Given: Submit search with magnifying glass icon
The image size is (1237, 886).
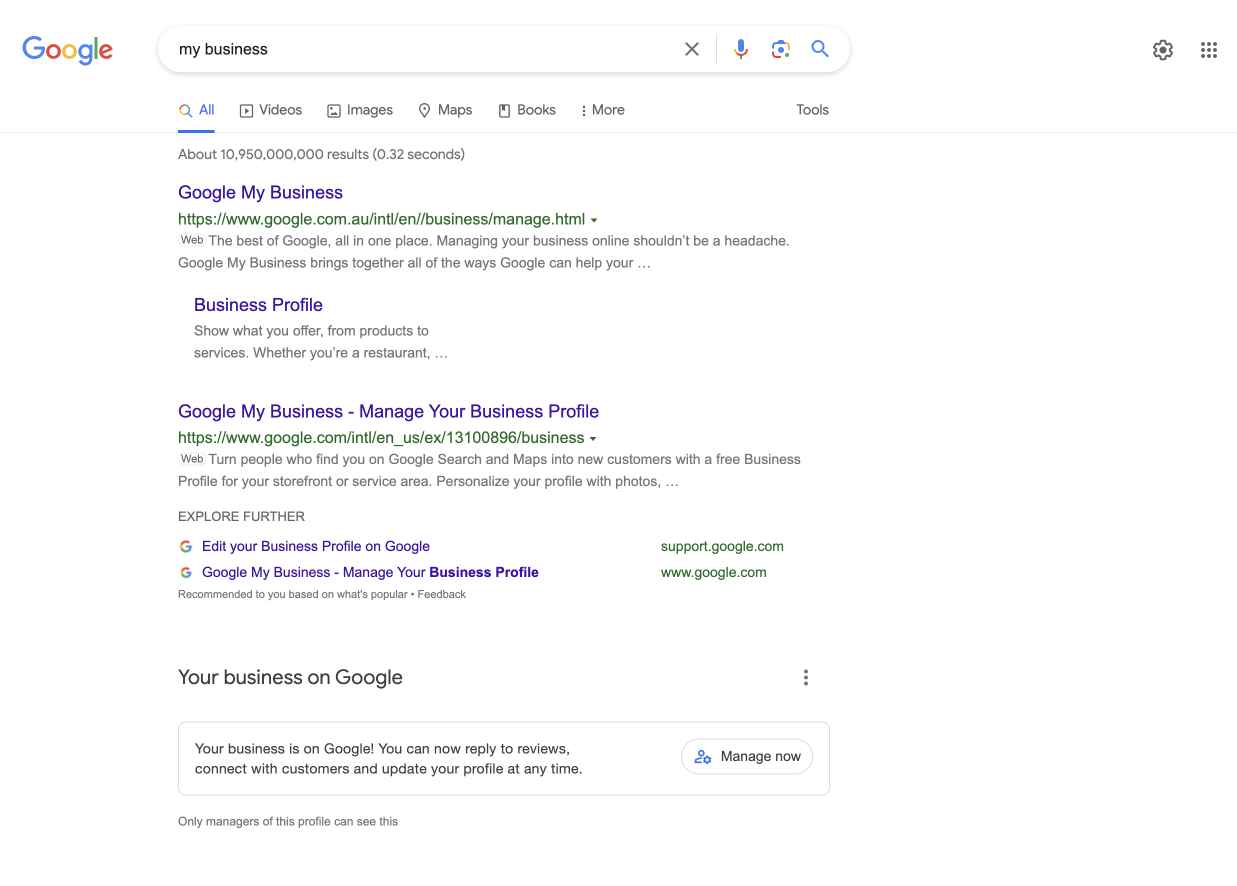Looking at the screenshot, I should (820, 49).
